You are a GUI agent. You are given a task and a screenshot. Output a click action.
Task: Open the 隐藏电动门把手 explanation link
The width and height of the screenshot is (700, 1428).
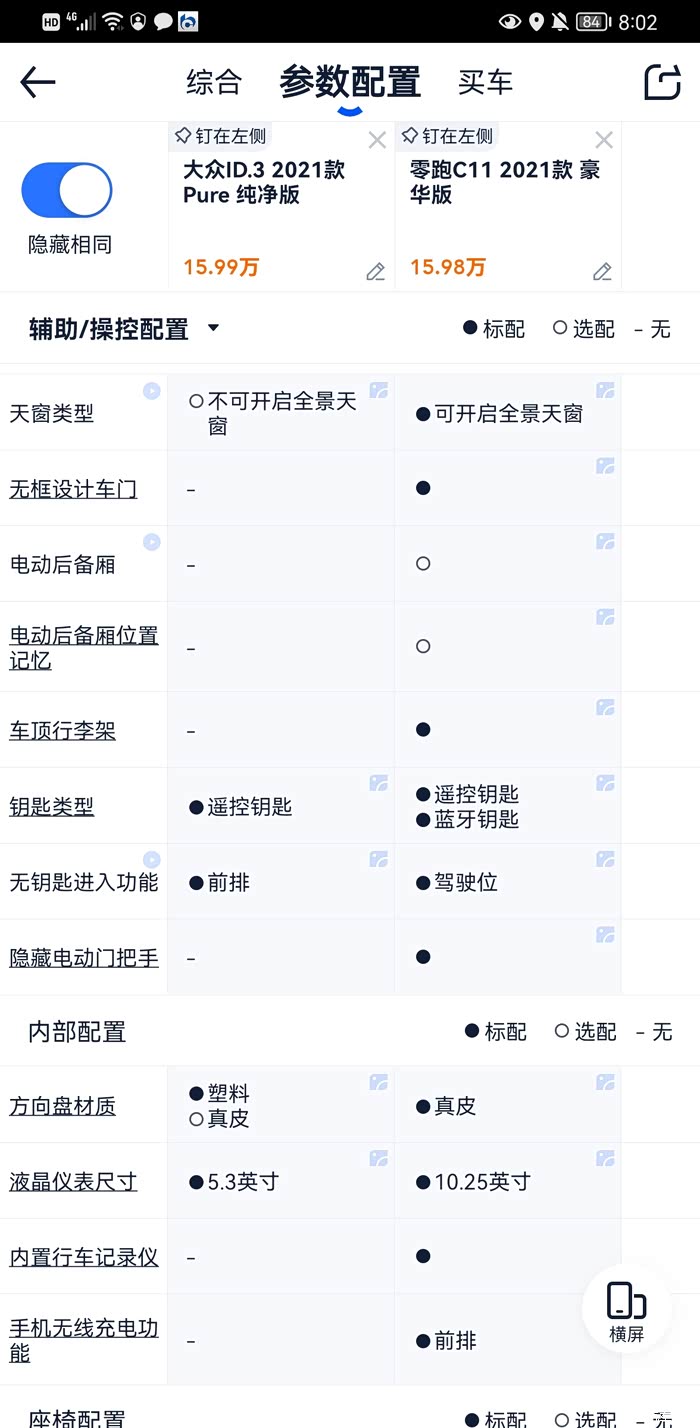click(x=84, y=958)
